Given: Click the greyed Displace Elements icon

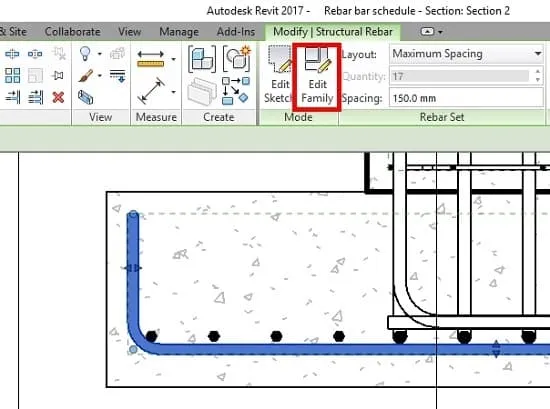Looking at the screenshot, I should pos(117,54).
